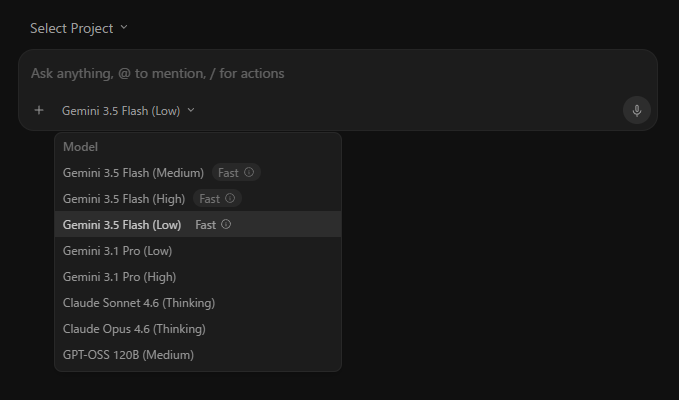Click the Fast badge on Flash (High)
The image size is (679, 400).
coord(217,198)
